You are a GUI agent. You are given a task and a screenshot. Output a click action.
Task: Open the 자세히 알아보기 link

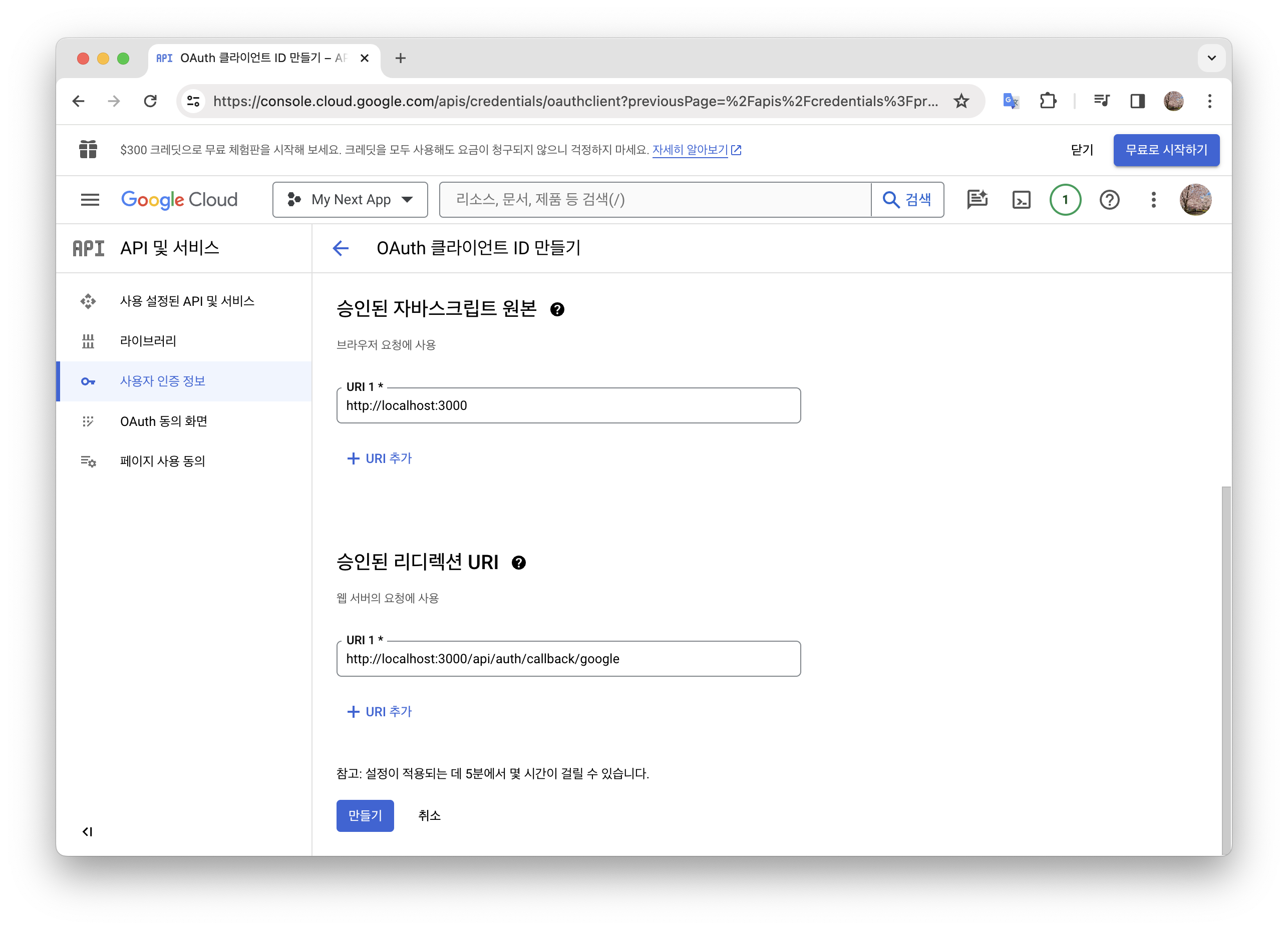coord(690,150)
